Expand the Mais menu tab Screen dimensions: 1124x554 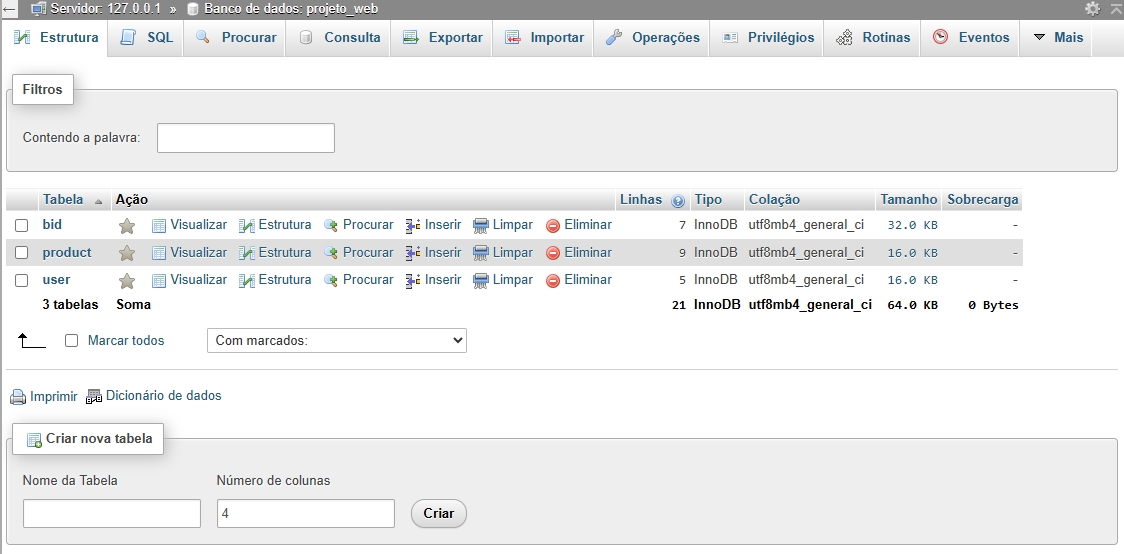1058,38
